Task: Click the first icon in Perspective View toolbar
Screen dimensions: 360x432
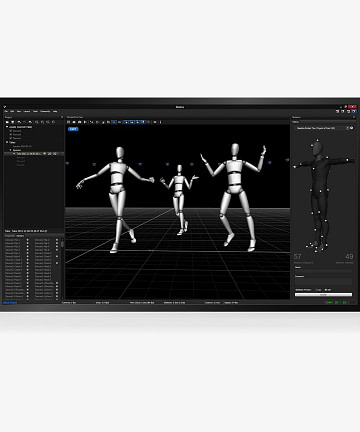Action: [69, 122]
